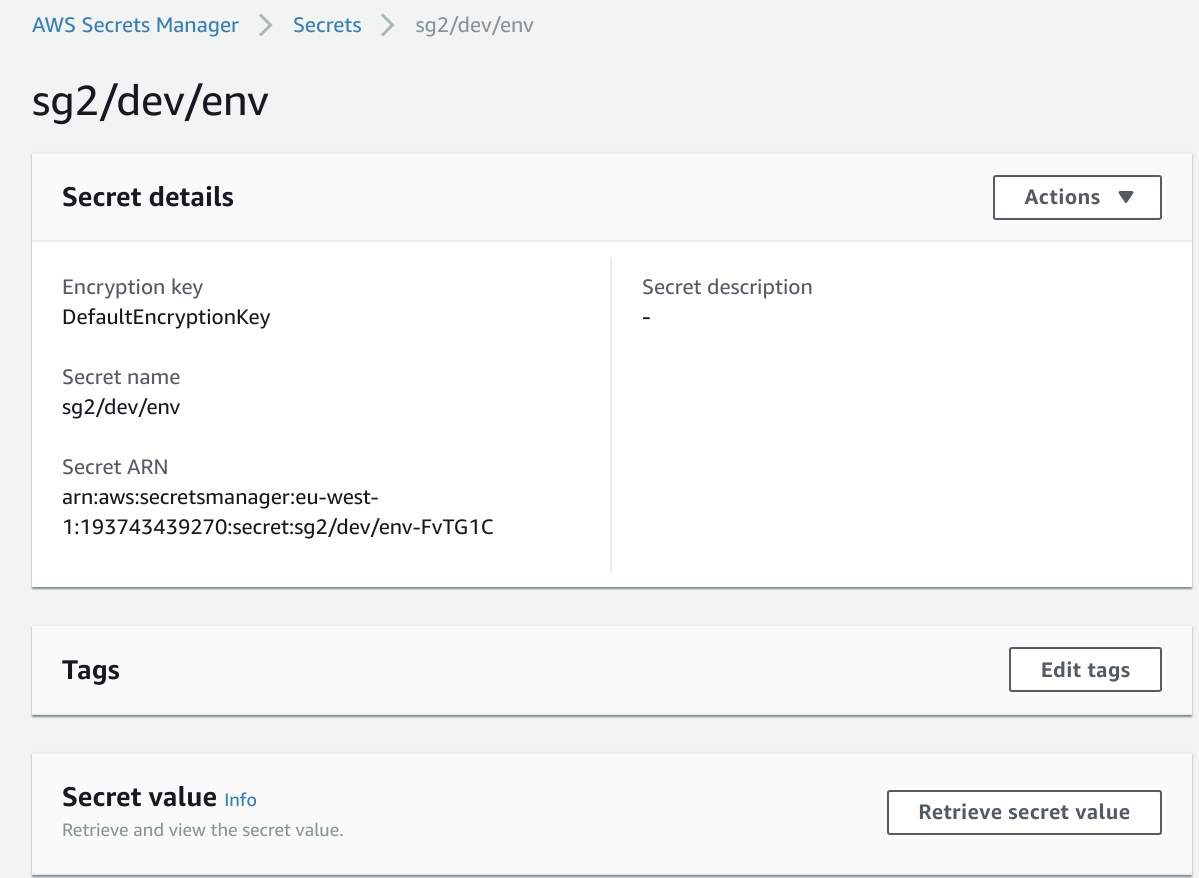The height and width of the screenshot is (878, 1199).
Task: Click the sg2/dev/env breadcrumb entry
Action: click(x=474, y=24)
